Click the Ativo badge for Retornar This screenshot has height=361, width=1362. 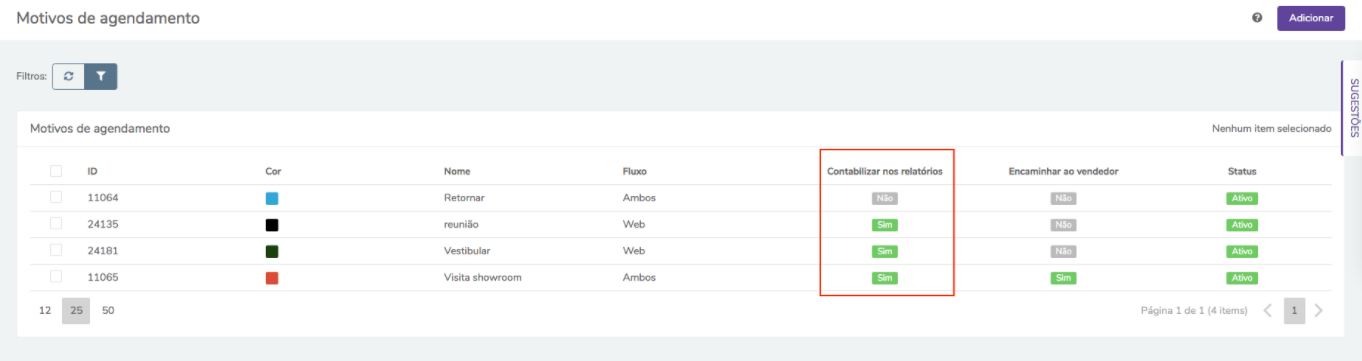point(1242,198)
